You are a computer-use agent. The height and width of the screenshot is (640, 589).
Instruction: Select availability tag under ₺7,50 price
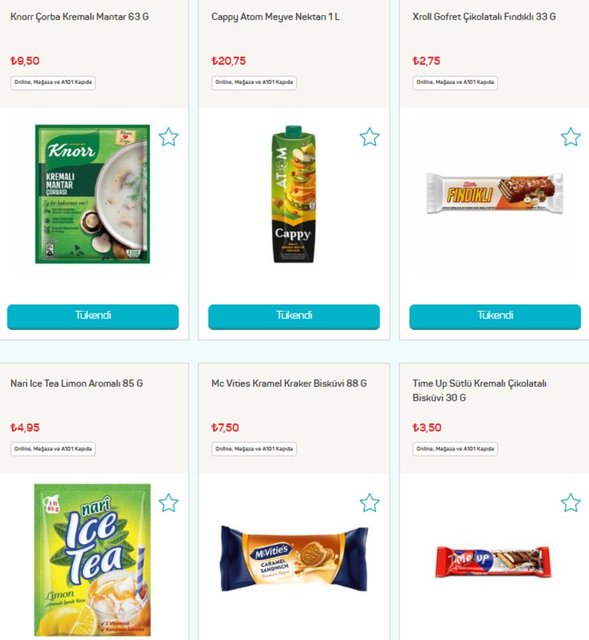(254, 449)
